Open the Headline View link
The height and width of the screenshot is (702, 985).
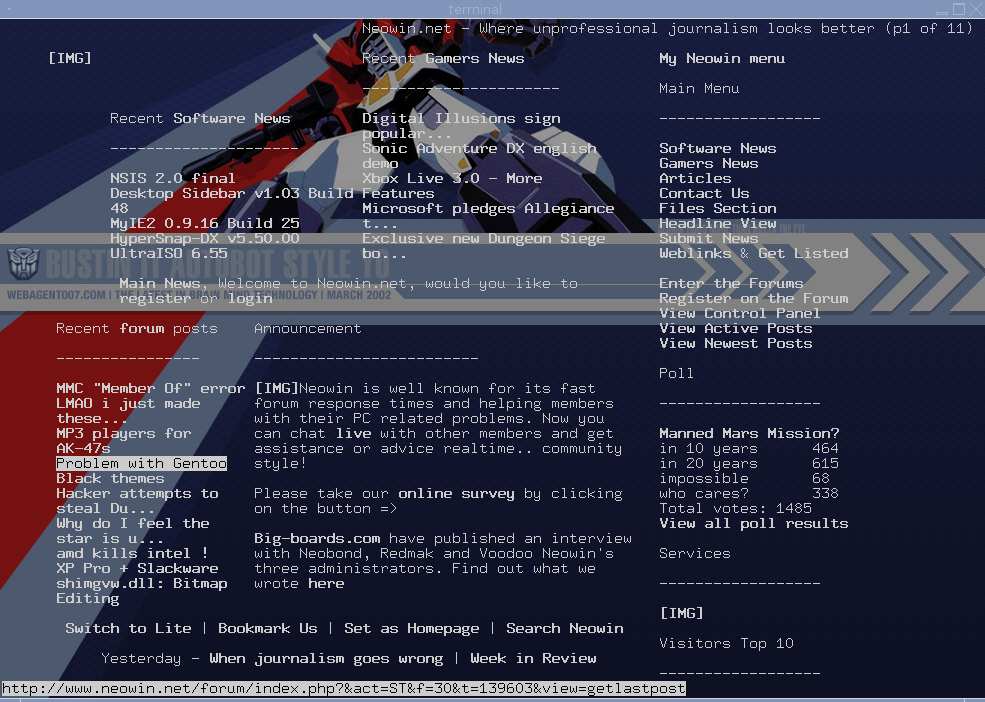(x=717, y=224)
